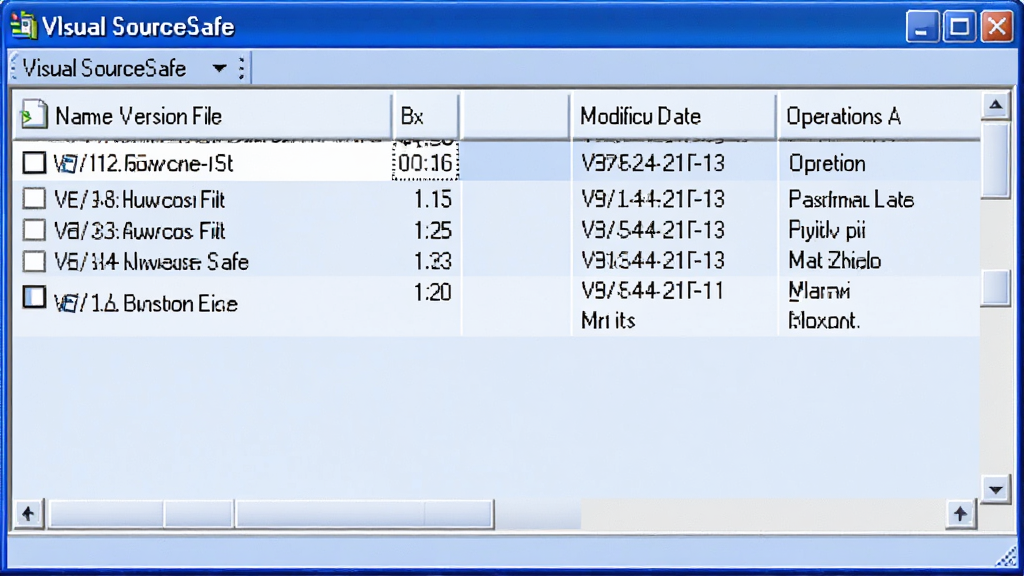Click the horizontal scrollbar thumb
The height and width of the screenshot is (576, 1024).
271,514
